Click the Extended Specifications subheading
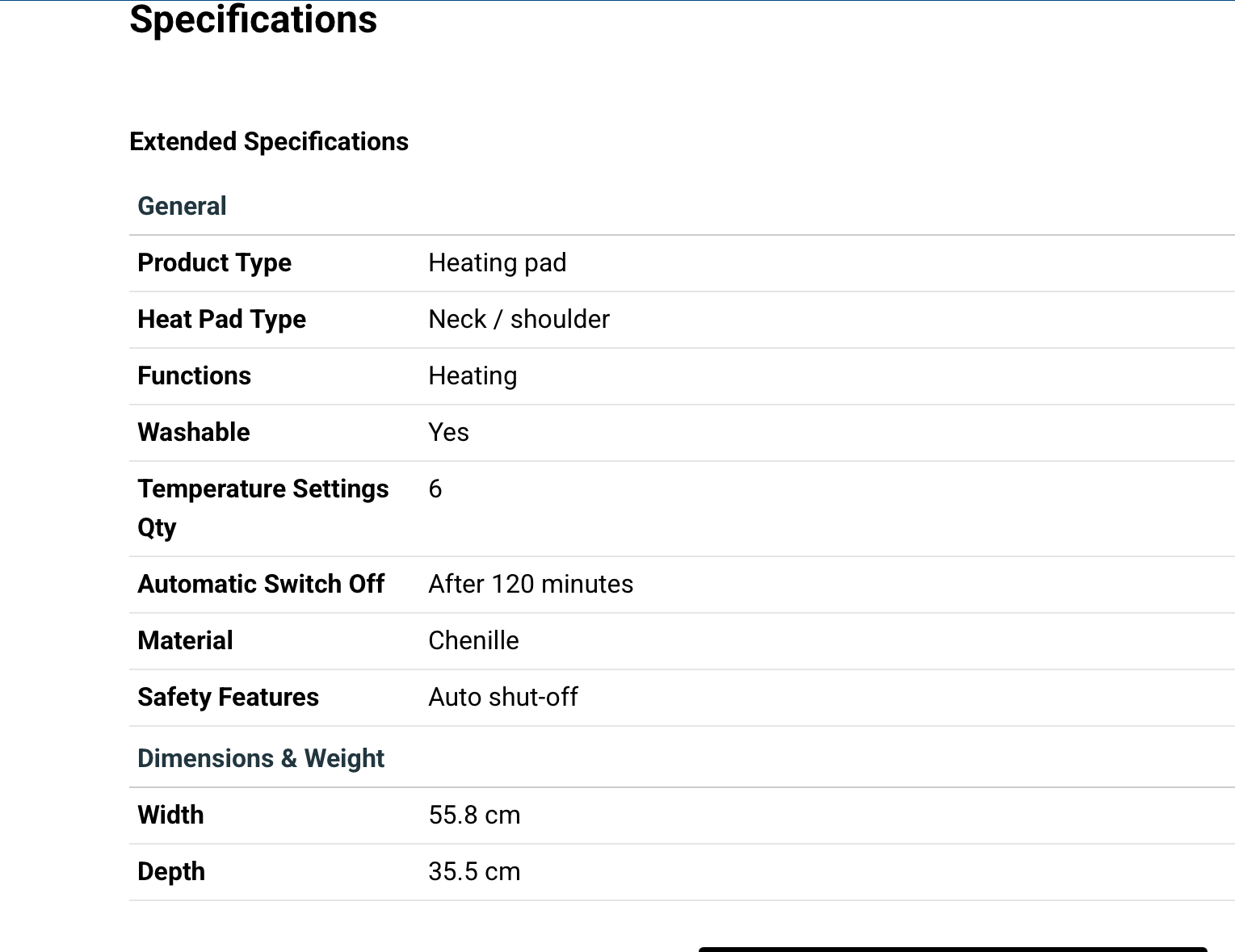Screen dimensions: 1235x952 pyautogui.click(x=269, y=141)
